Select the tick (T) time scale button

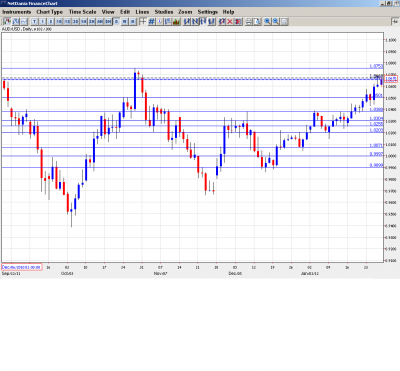pos(34,22)
